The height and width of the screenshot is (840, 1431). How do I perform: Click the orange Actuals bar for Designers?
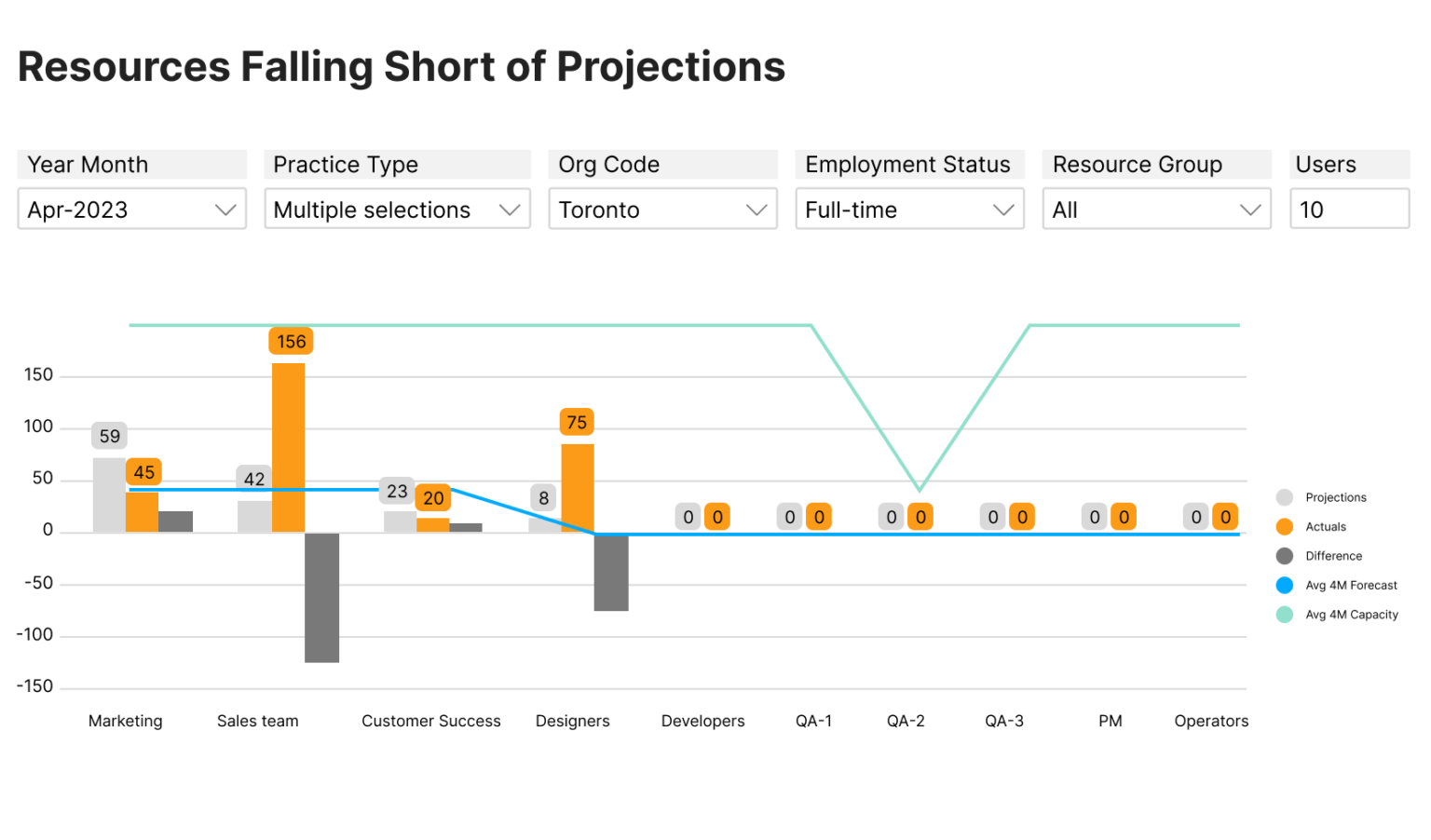[x=577, y=486]
